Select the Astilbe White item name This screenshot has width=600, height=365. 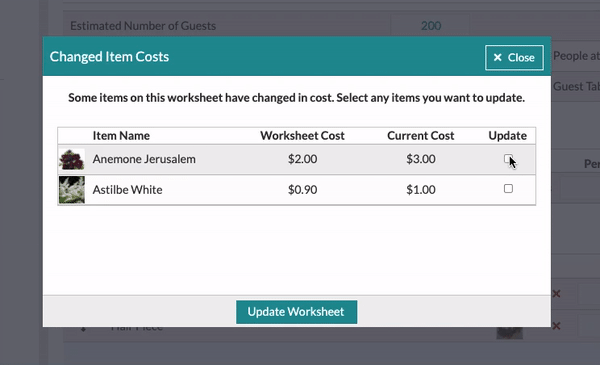[127, 189]
